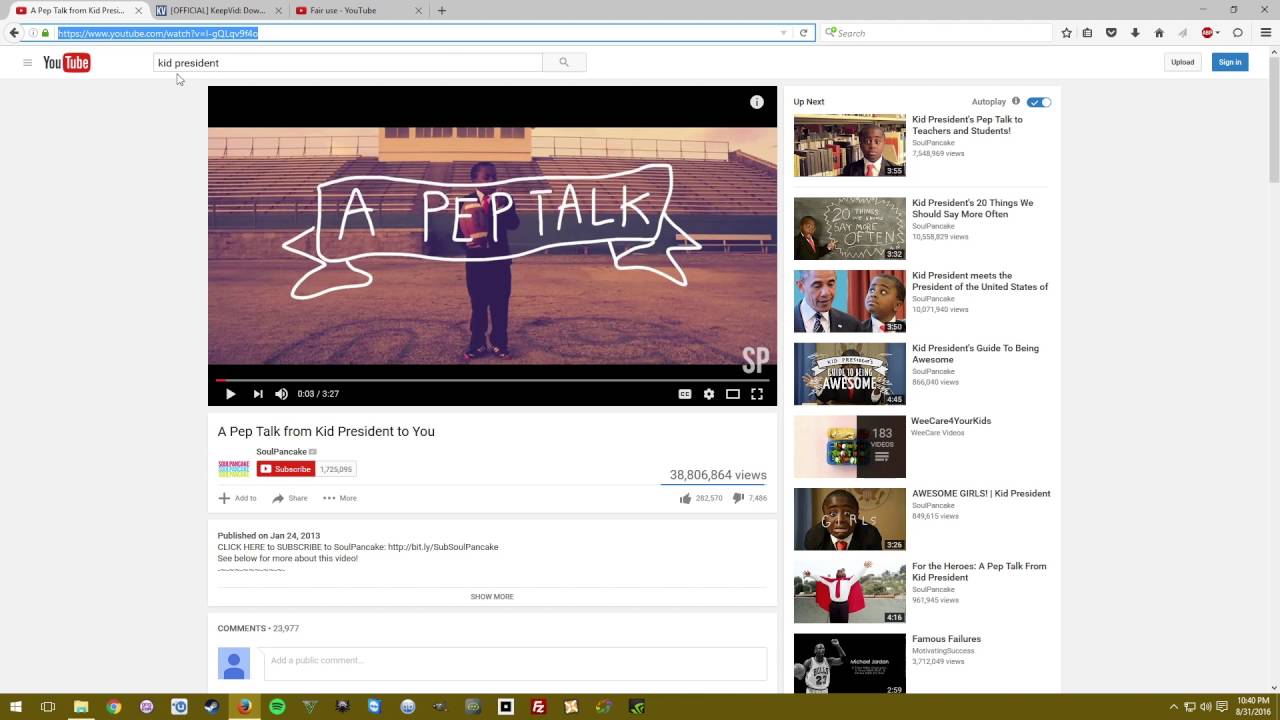Open the Windows Start menu
This screenshot has height=720, width=1280.
click(x=16, y=707)
